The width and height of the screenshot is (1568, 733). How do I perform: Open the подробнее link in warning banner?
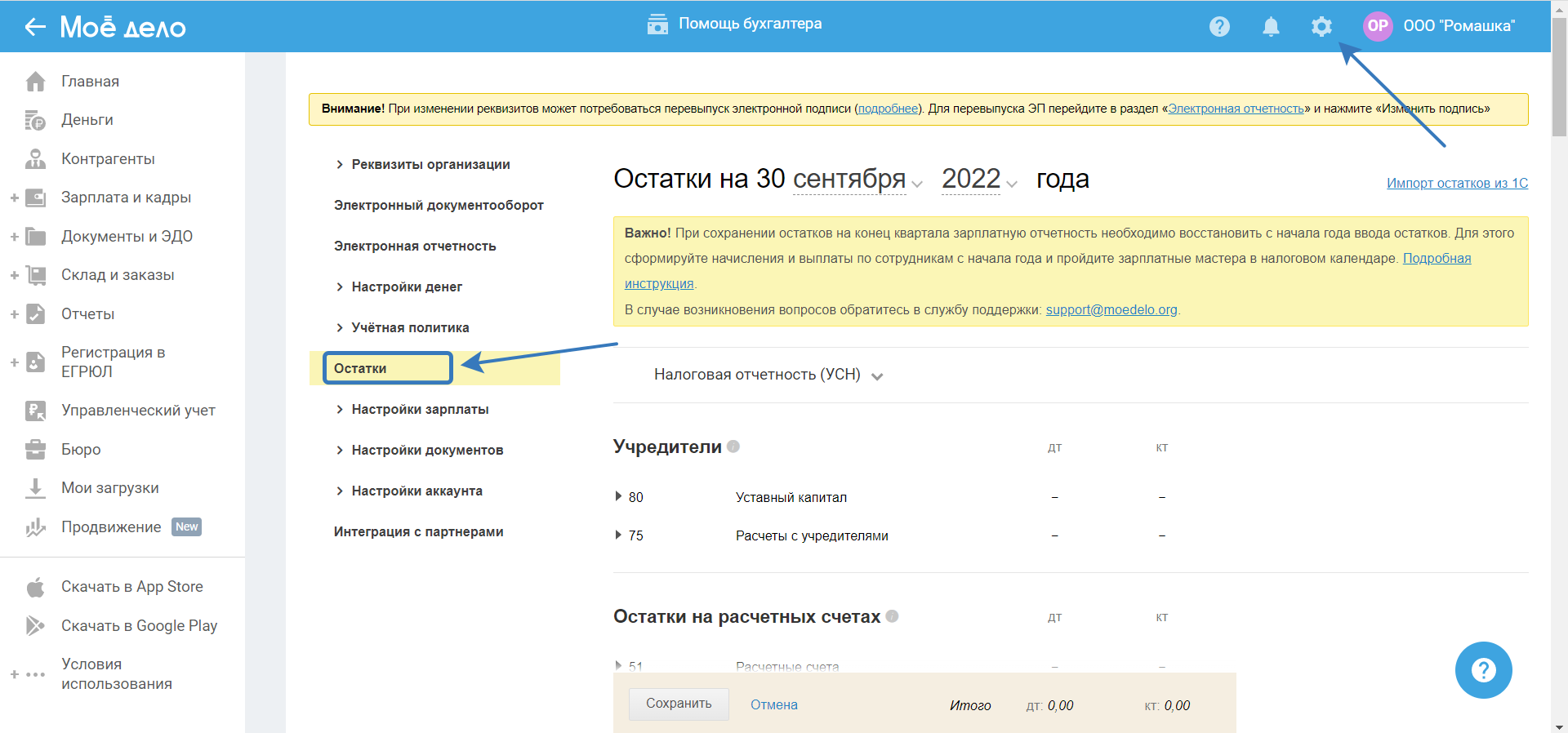pyautogui.click(x=889, y=109)
